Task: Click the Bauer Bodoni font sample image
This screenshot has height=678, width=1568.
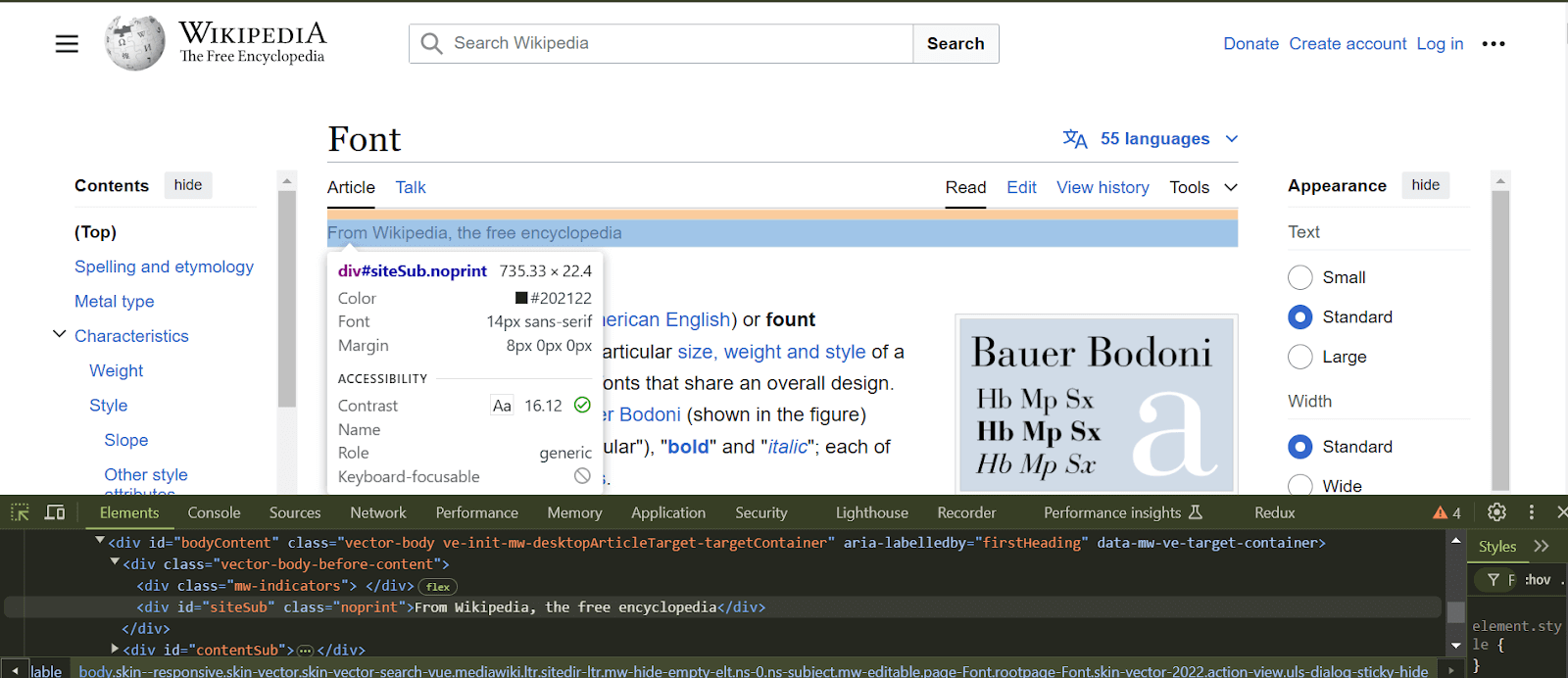Action: (x=1096, y=404)
